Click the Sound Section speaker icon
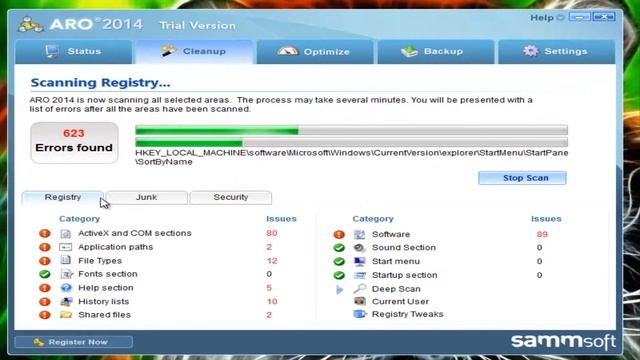This screenshot has height=360, width=640. (x=359, y=248)
